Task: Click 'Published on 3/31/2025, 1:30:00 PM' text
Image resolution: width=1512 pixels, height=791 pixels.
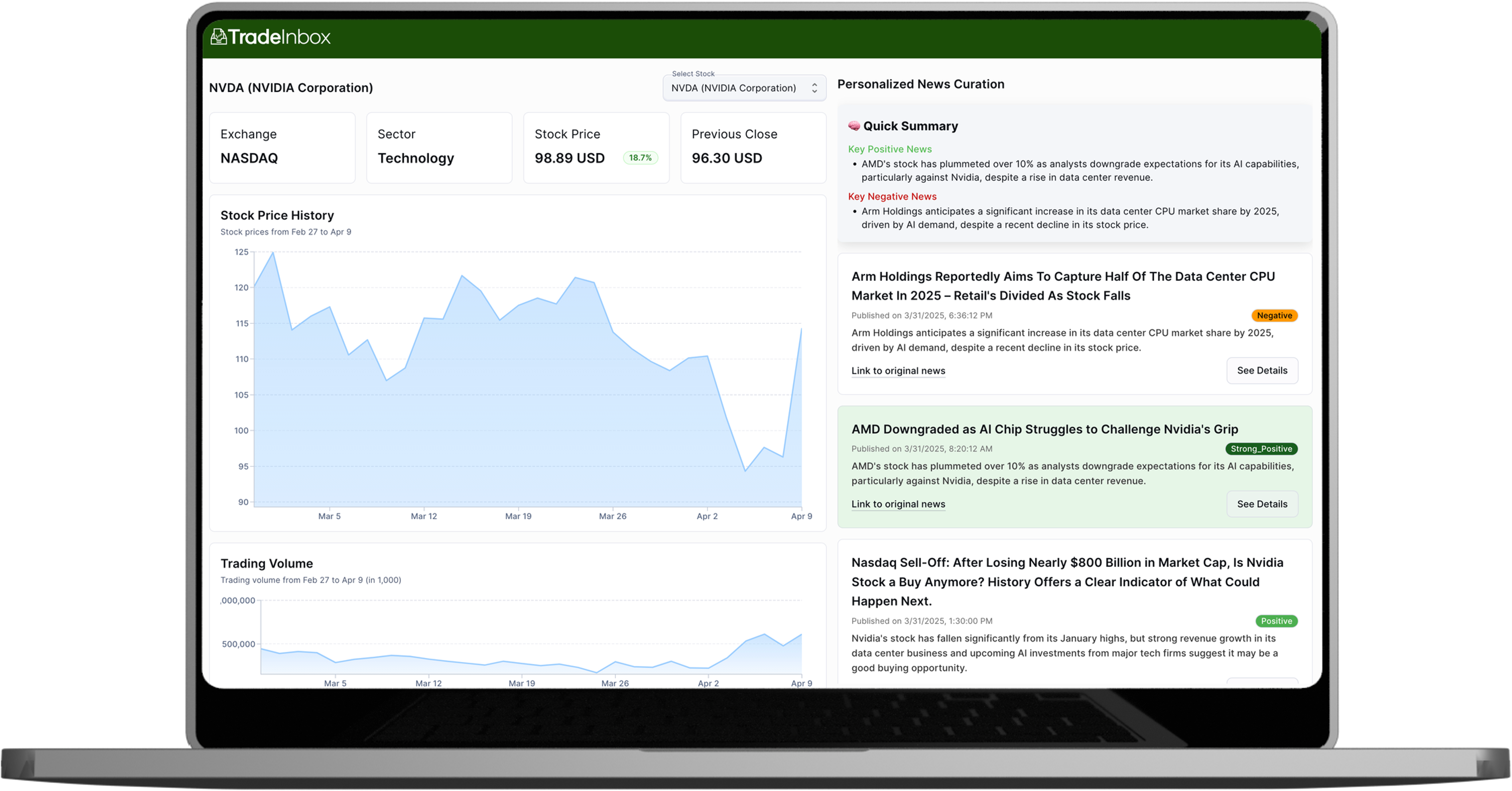Action: click(x=922, y=621)
